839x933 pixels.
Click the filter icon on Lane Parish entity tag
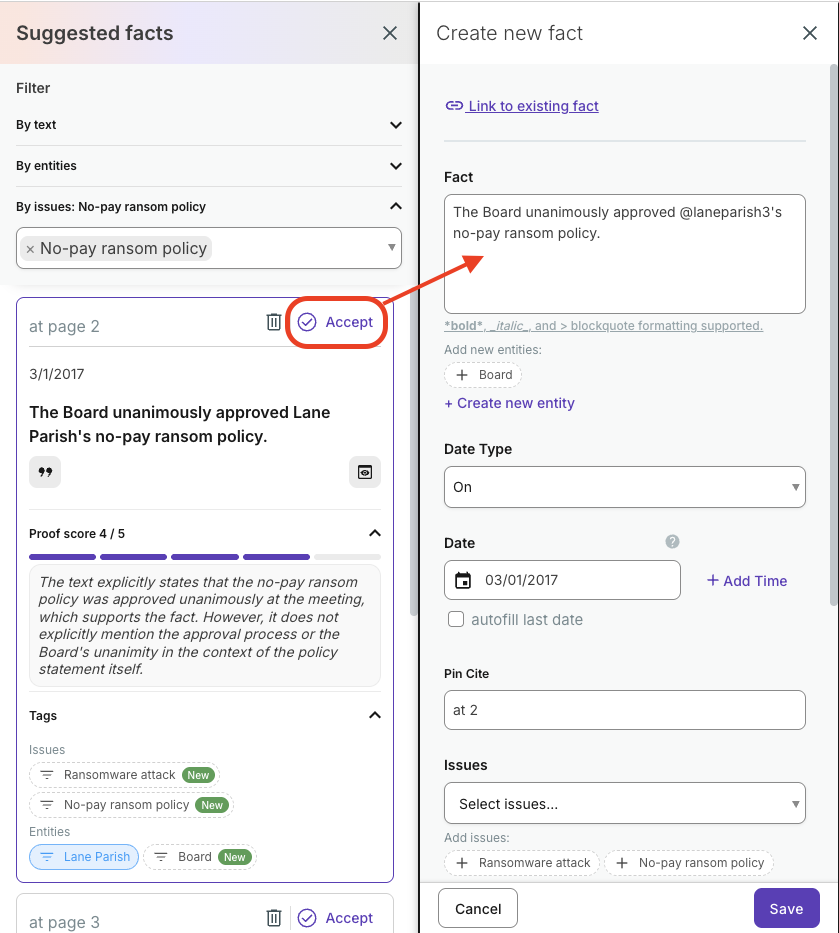[x=45, y=856]
